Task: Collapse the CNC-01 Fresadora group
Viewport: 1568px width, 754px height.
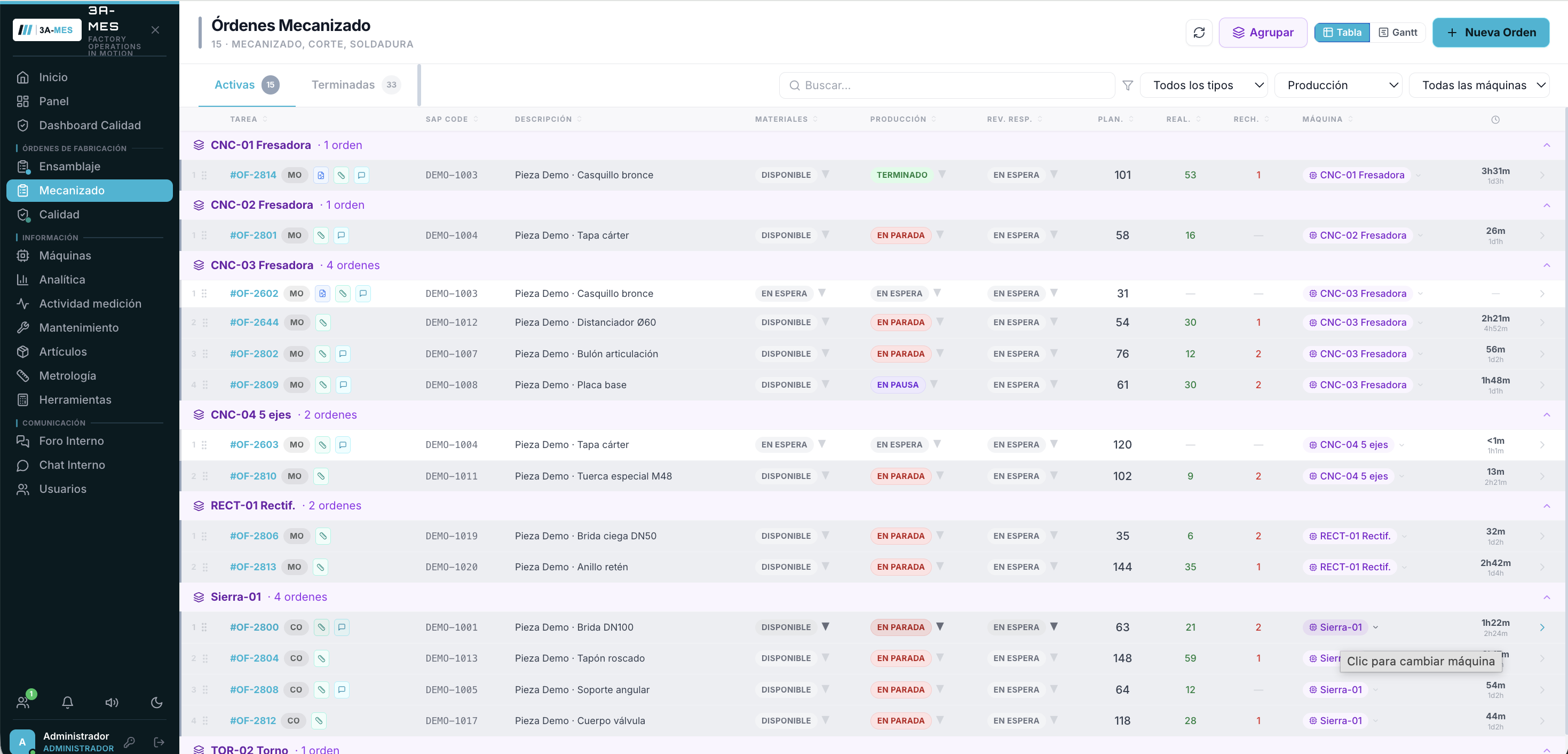Action: pos(1547,145)
